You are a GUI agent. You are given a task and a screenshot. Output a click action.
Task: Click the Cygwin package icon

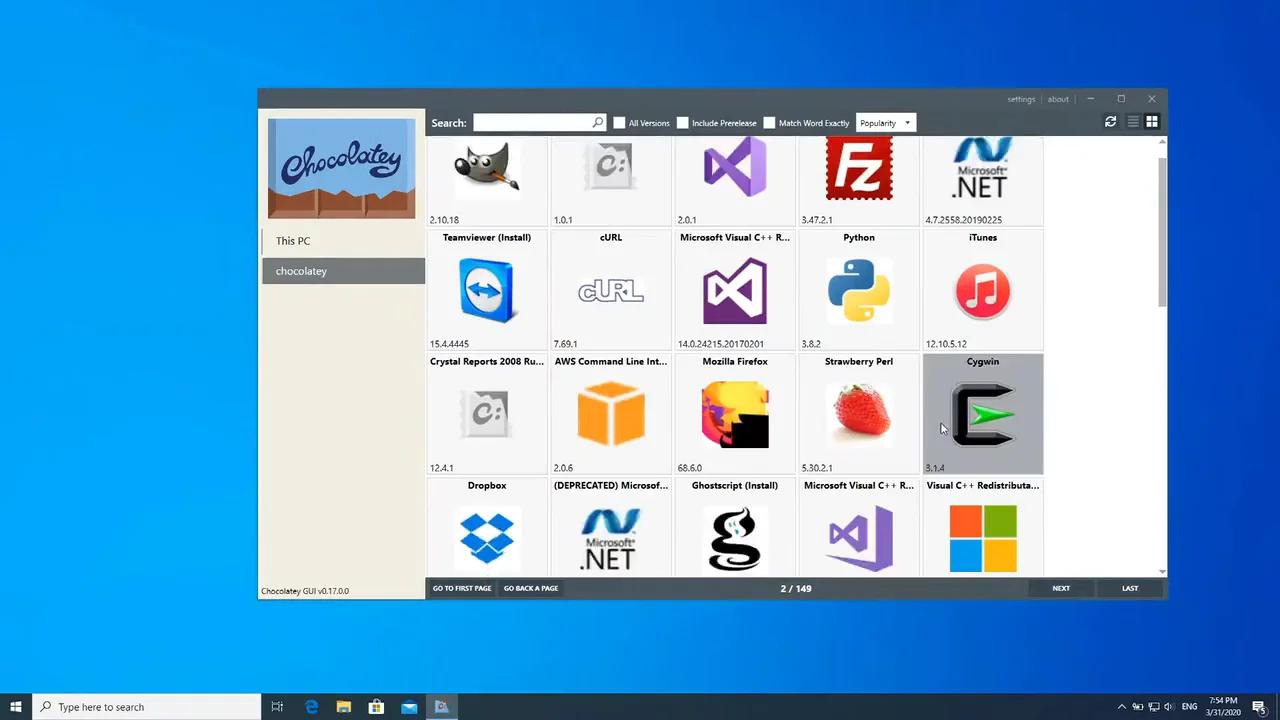(982, 413)
